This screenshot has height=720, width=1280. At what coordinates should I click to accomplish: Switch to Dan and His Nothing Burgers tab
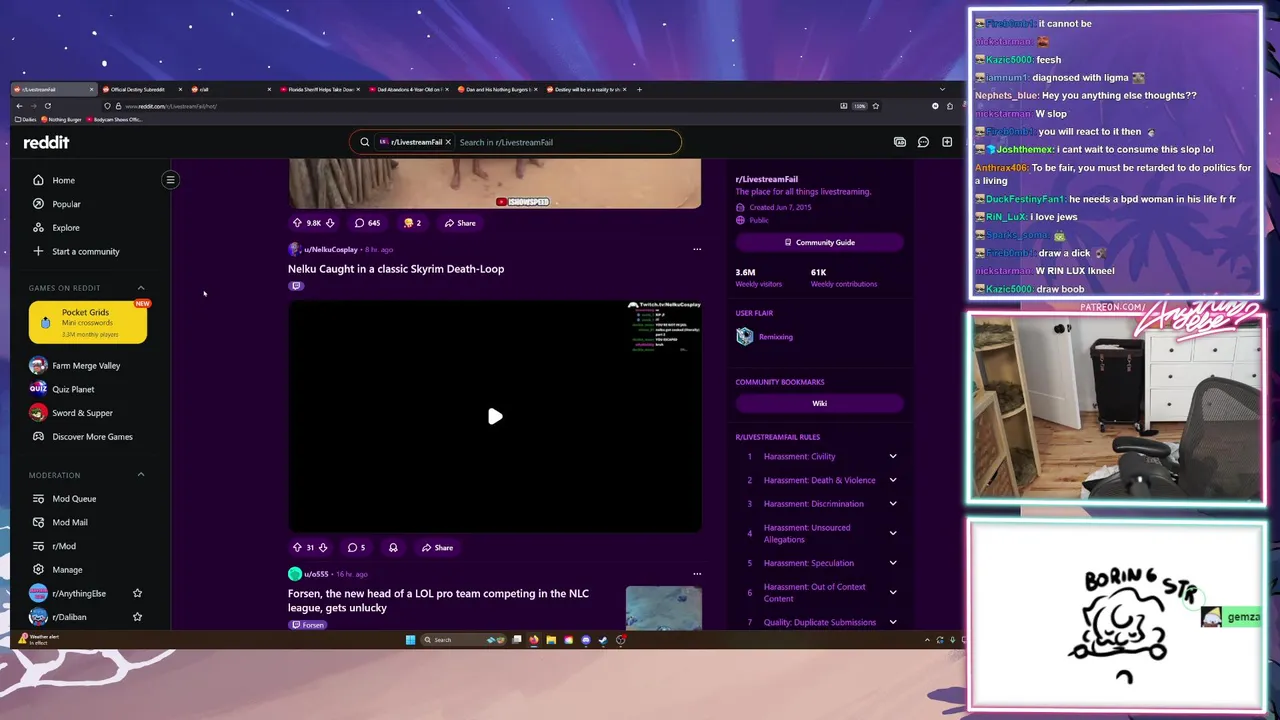coord(497,89)
